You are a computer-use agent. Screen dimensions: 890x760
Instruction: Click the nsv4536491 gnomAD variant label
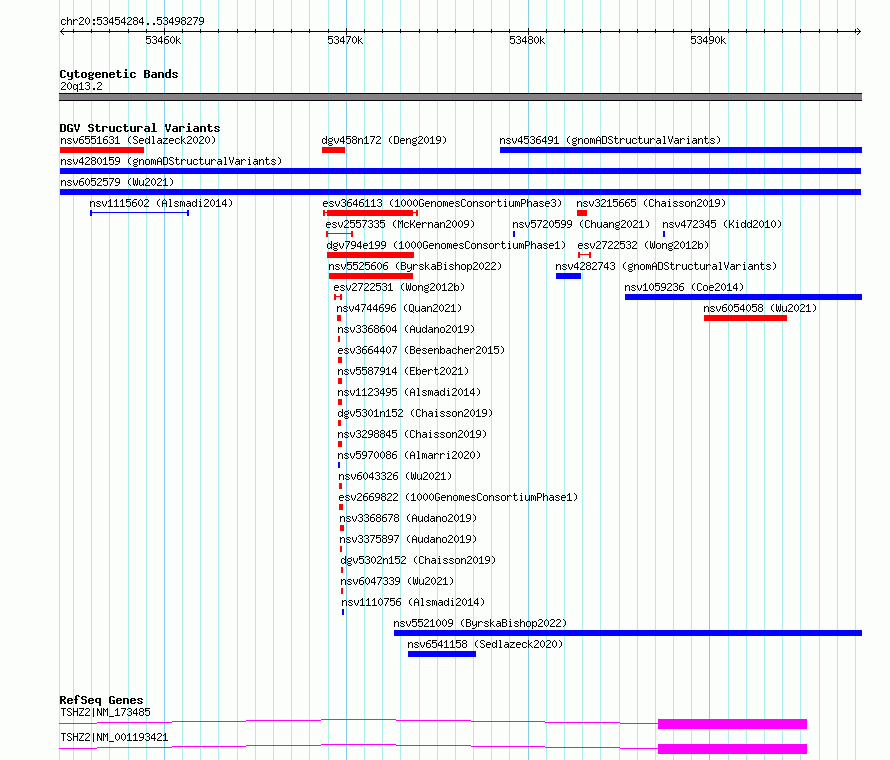point(610,140)
